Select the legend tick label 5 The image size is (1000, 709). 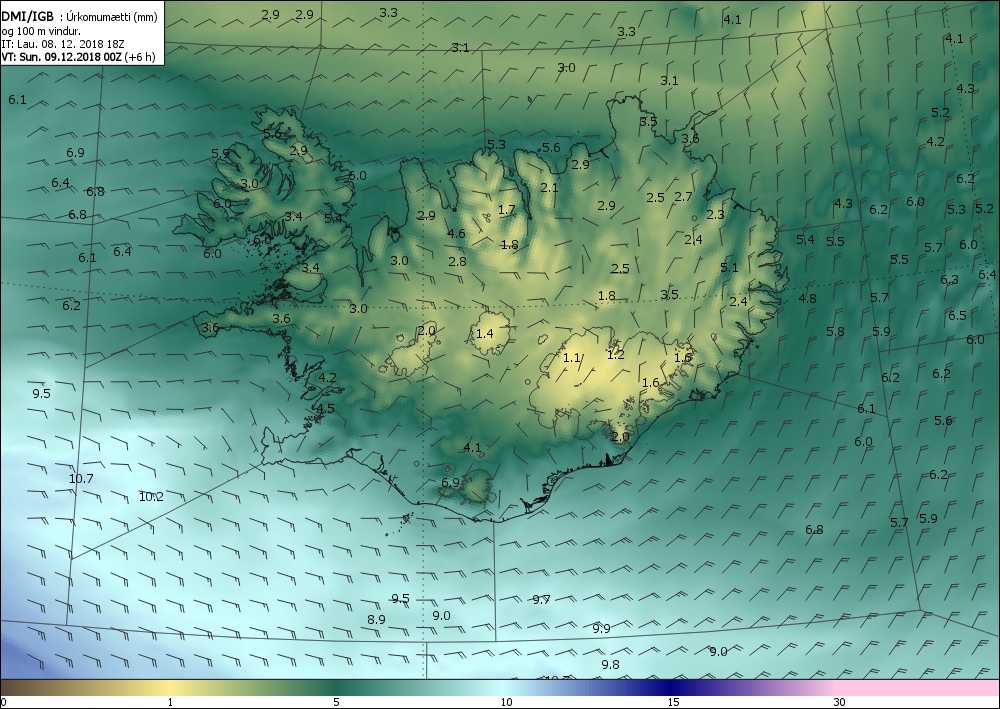click(336, 702)
